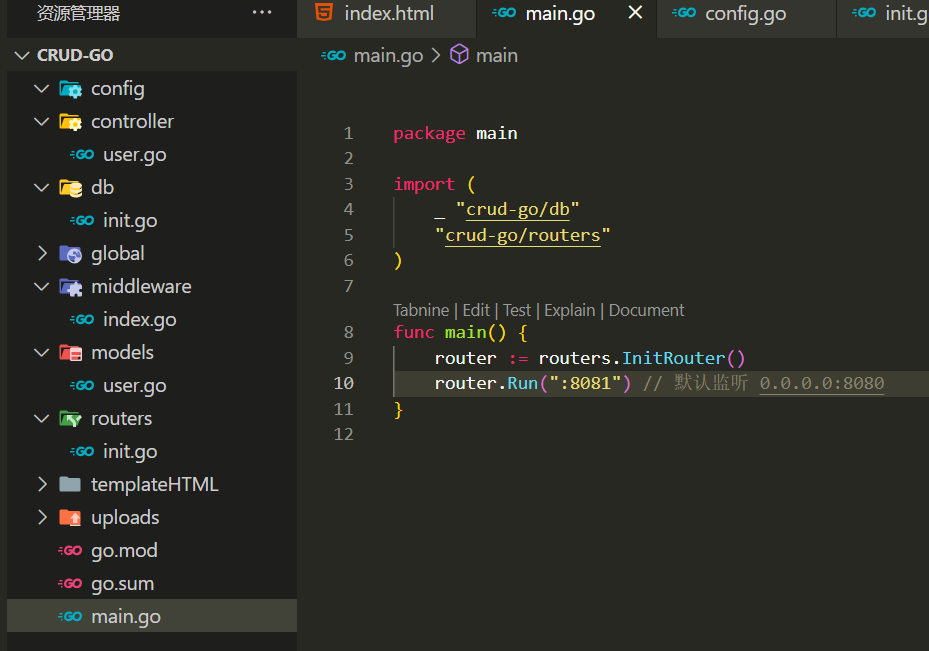Click the package keyword on line 1
929x651 pixels.
[x=429, y=134]
